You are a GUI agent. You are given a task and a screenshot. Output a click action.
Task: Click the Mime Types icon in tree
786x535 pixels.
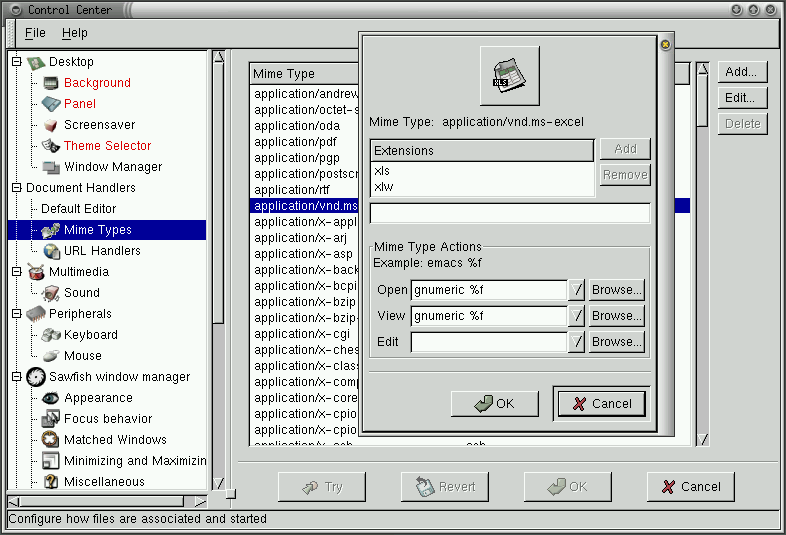pos(51,230)
